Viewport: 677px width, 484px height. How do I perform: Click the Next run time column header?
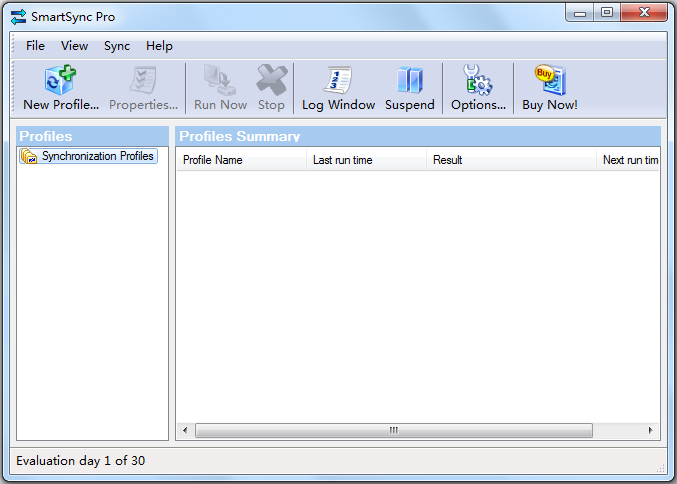pos(630,160)
